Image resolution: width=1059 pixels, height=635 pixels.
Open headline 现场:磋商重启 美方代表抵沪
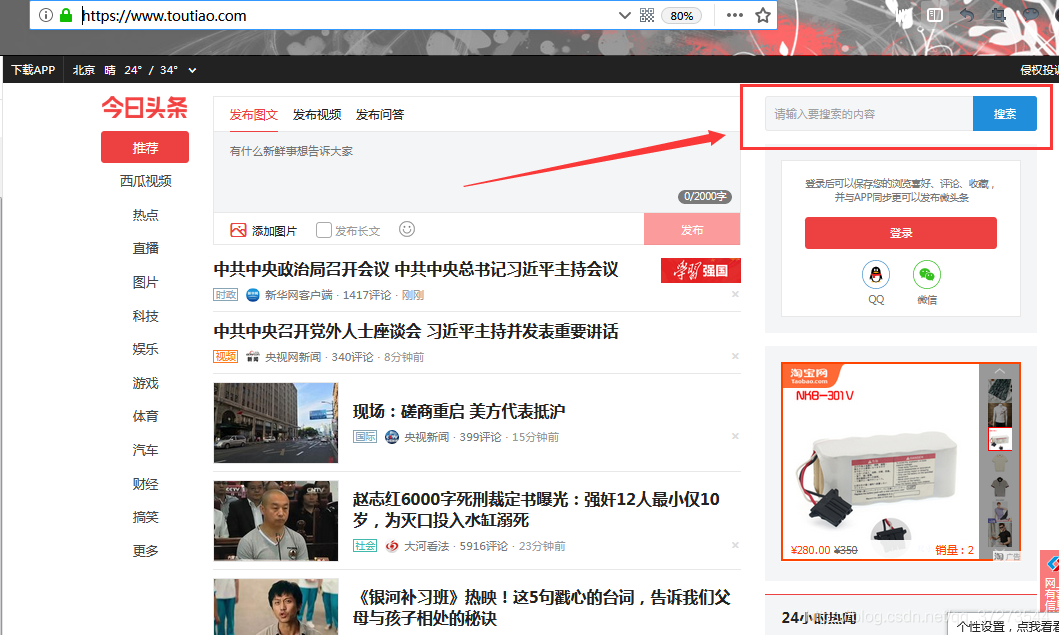tap(459, 411)
